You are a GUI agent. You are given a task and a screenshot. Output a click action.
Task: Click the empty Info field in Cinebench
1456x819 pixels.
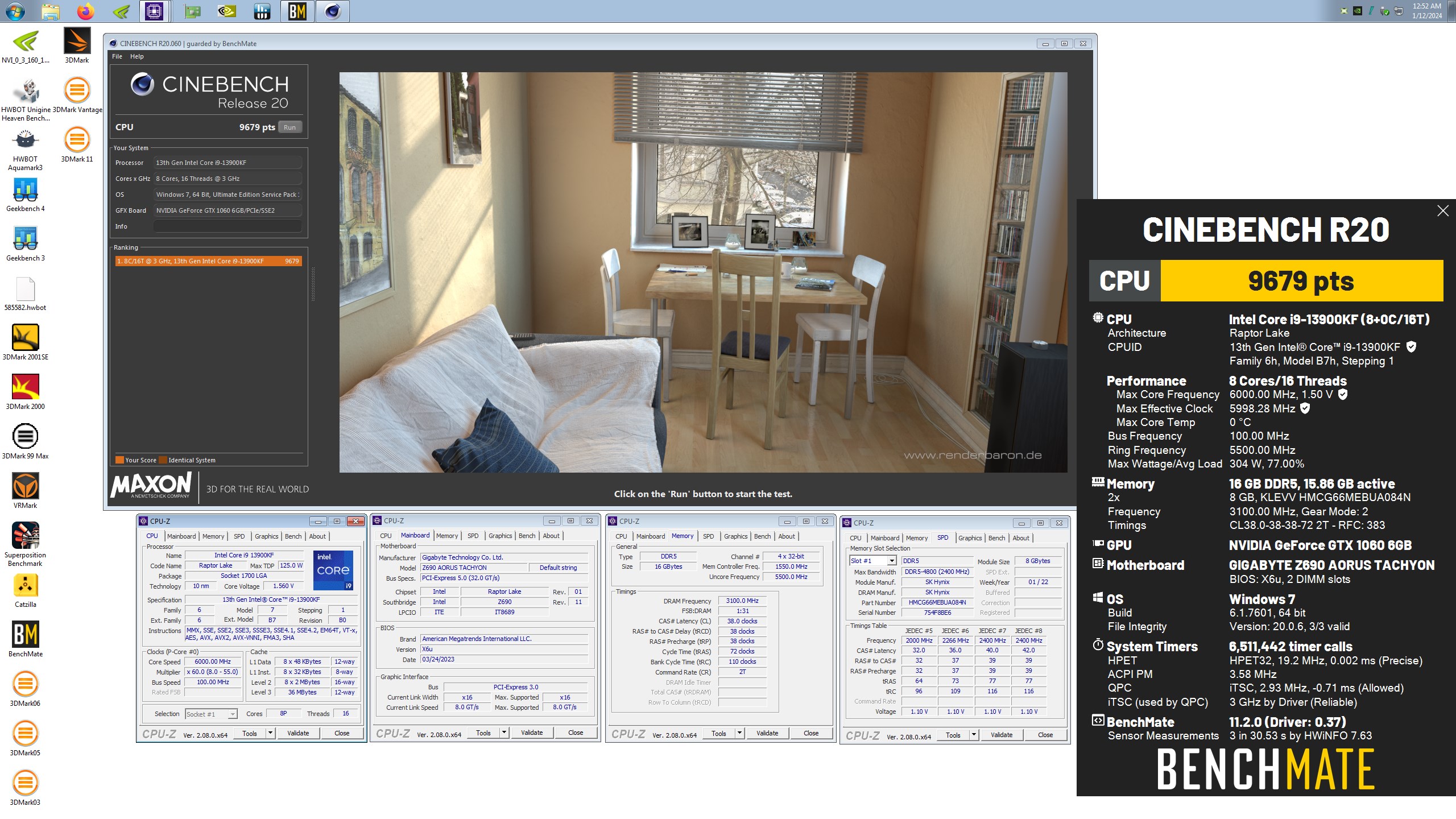coord(227,226)
